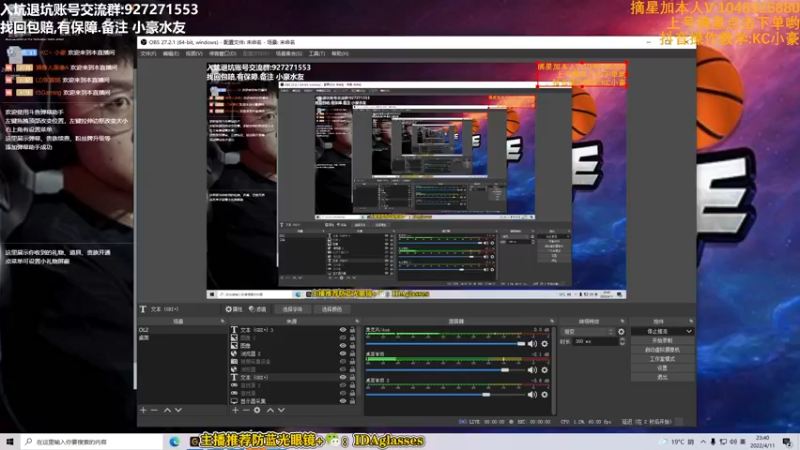Add a new scene with the plus icon

(x=143, y=410)
